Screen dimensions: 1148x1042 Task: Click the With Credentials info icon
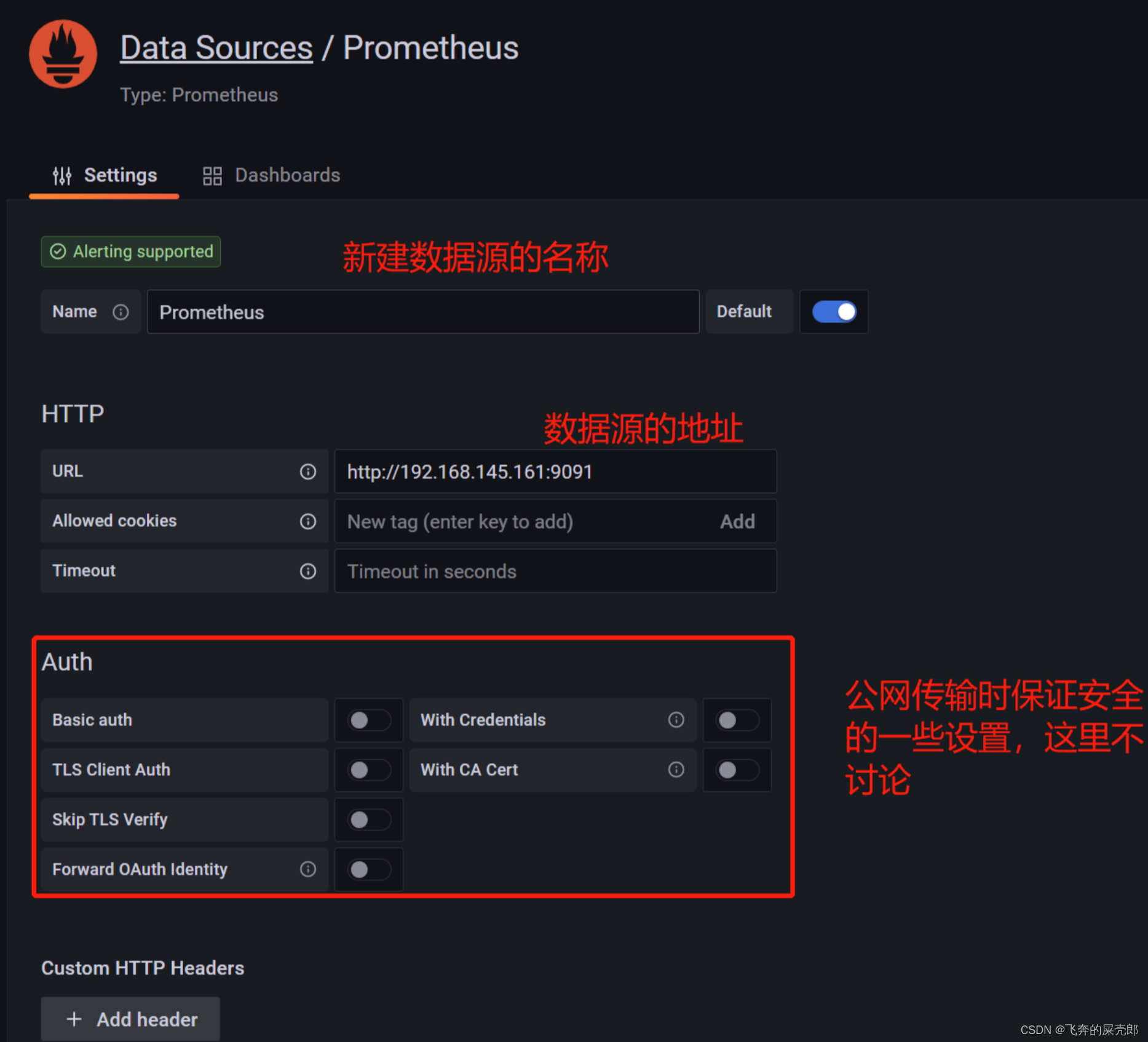(x=676, y=720)
